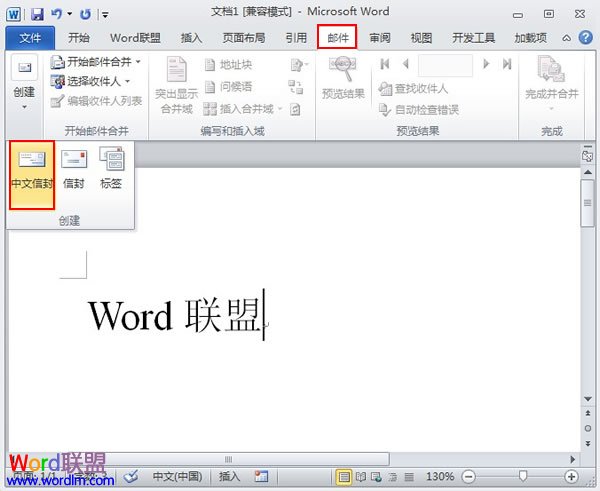Switch to the 视图 tab
600x491 pixels.
tap(421, 38)
